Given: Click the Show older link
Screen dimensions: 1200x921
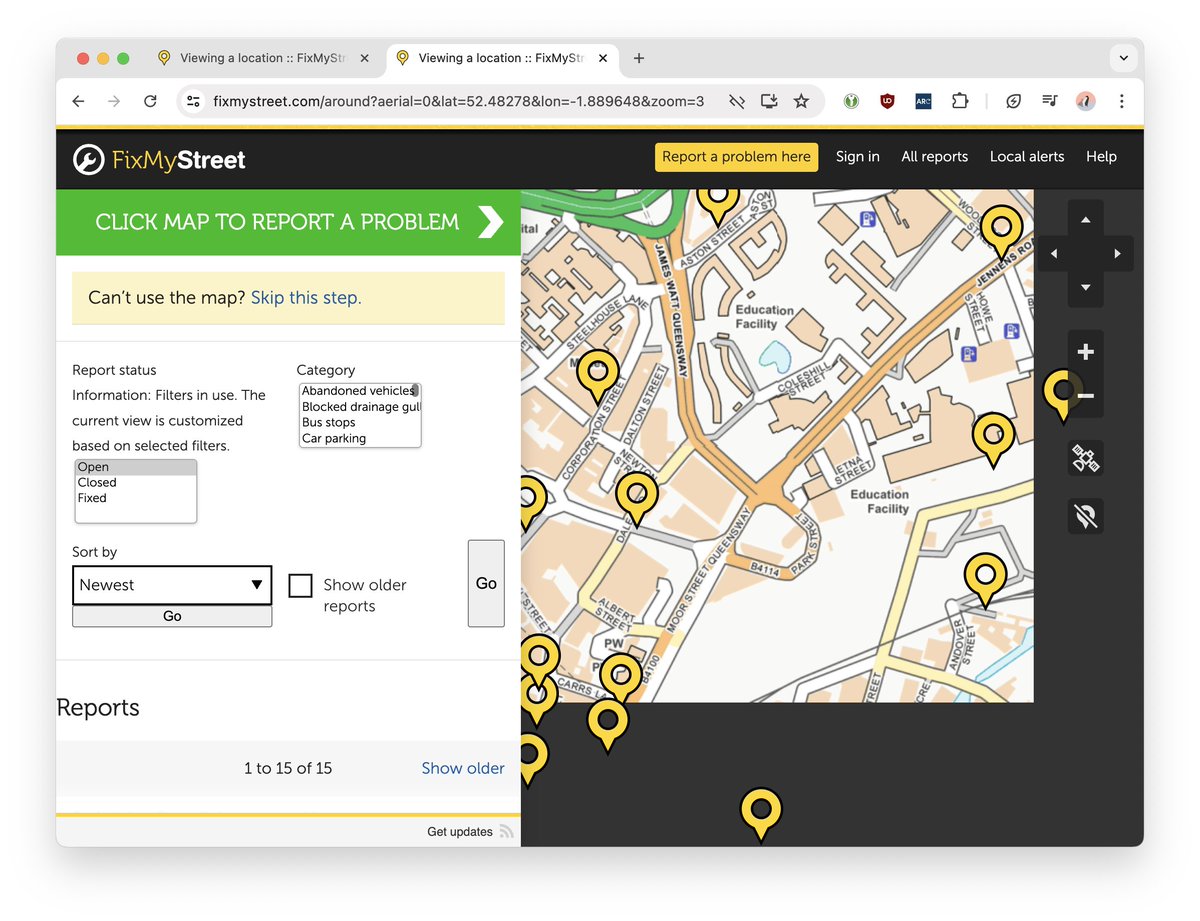Looking at the screenshot, I should 463,768.
